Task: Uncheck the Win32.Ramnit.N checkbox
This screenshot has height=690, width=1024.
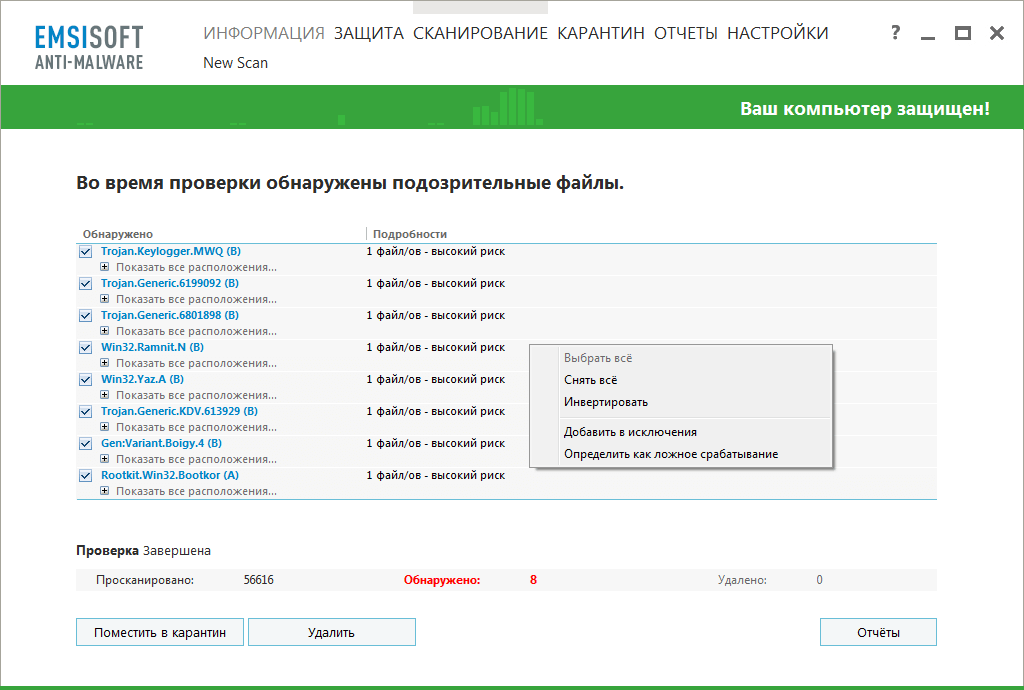Action: pos(85,347)
